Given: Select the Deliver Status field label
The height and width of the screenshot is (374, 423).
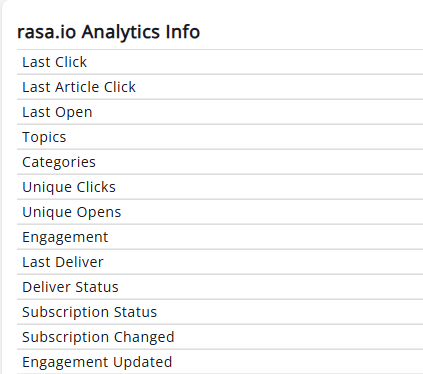Looking at the screenshot, I should click(70, 287).
